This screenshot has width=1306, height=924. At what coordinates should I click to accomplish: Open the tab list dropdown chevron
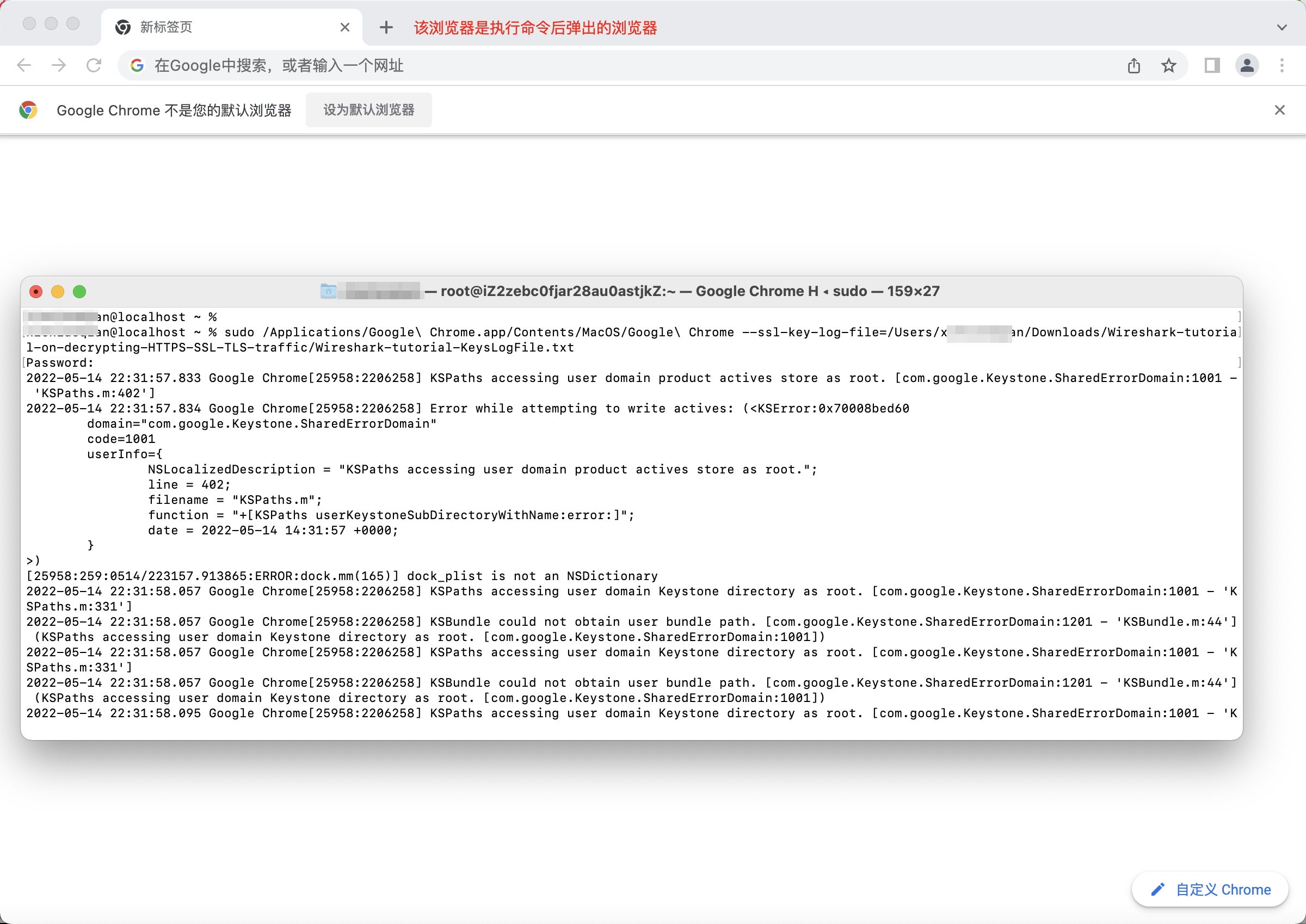(1281, 27)
